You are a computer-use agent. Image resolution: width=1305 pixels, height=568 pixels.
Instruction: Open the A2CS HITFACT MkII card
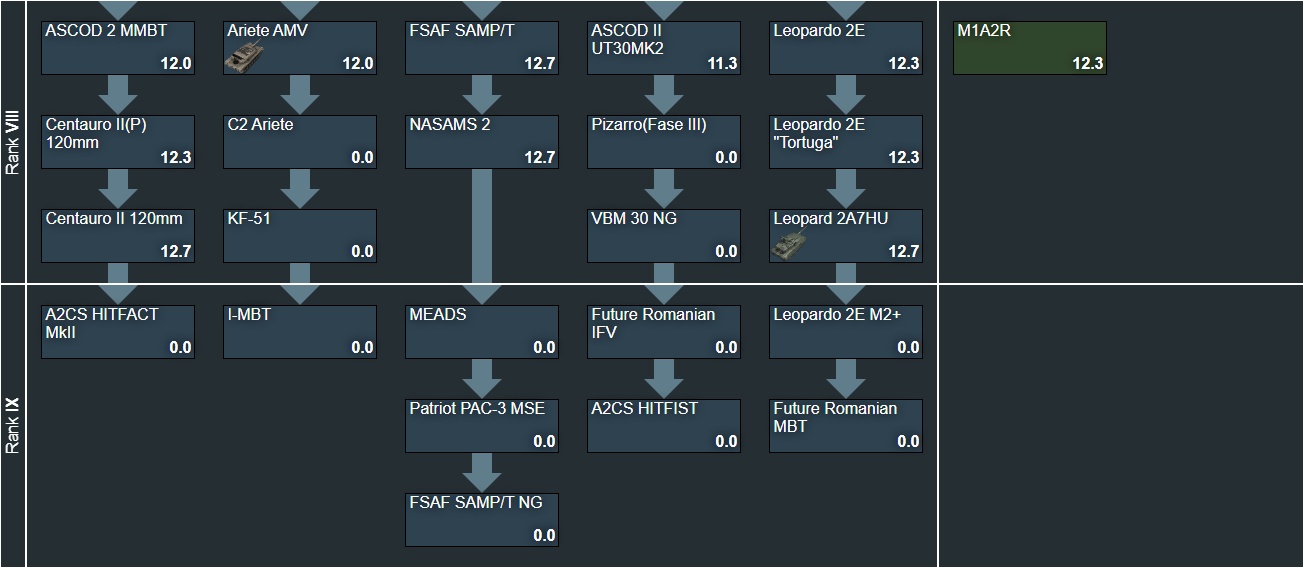(118, 331)
